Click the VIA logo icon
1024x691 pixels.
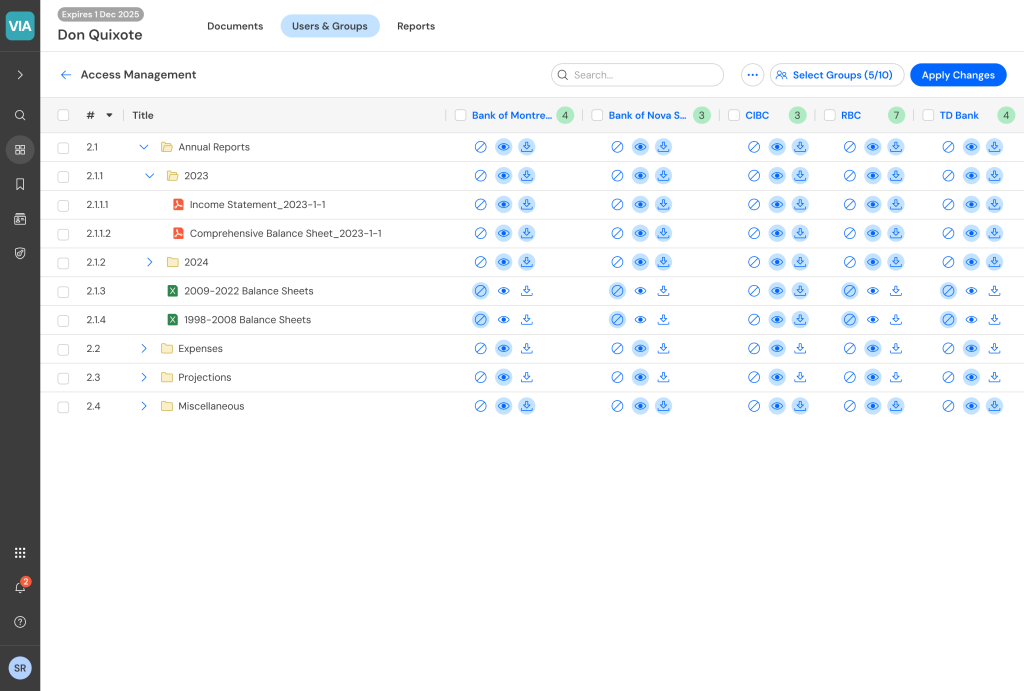[x=20, y=26]
